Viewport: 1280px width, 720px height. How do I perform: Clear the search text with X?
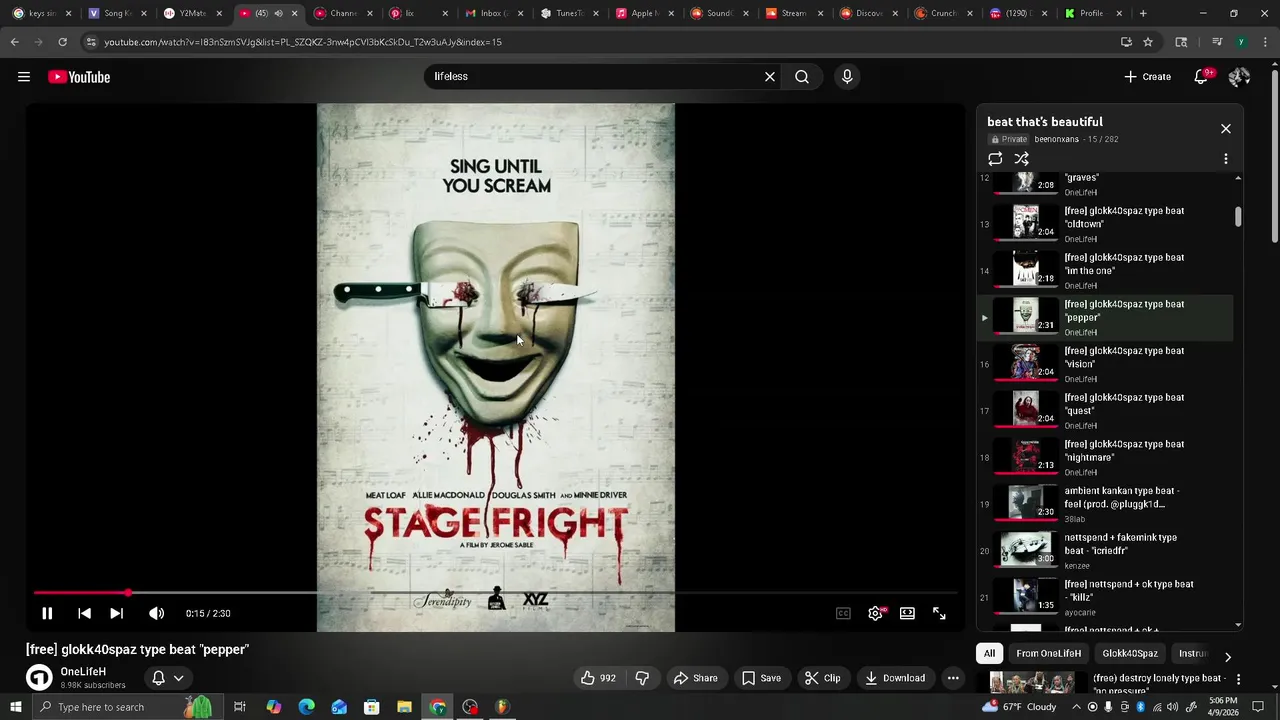pos(770,77)
